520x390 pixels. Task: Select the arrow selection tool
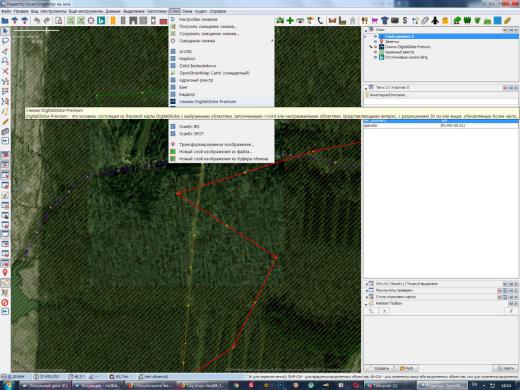click(5, 31)
